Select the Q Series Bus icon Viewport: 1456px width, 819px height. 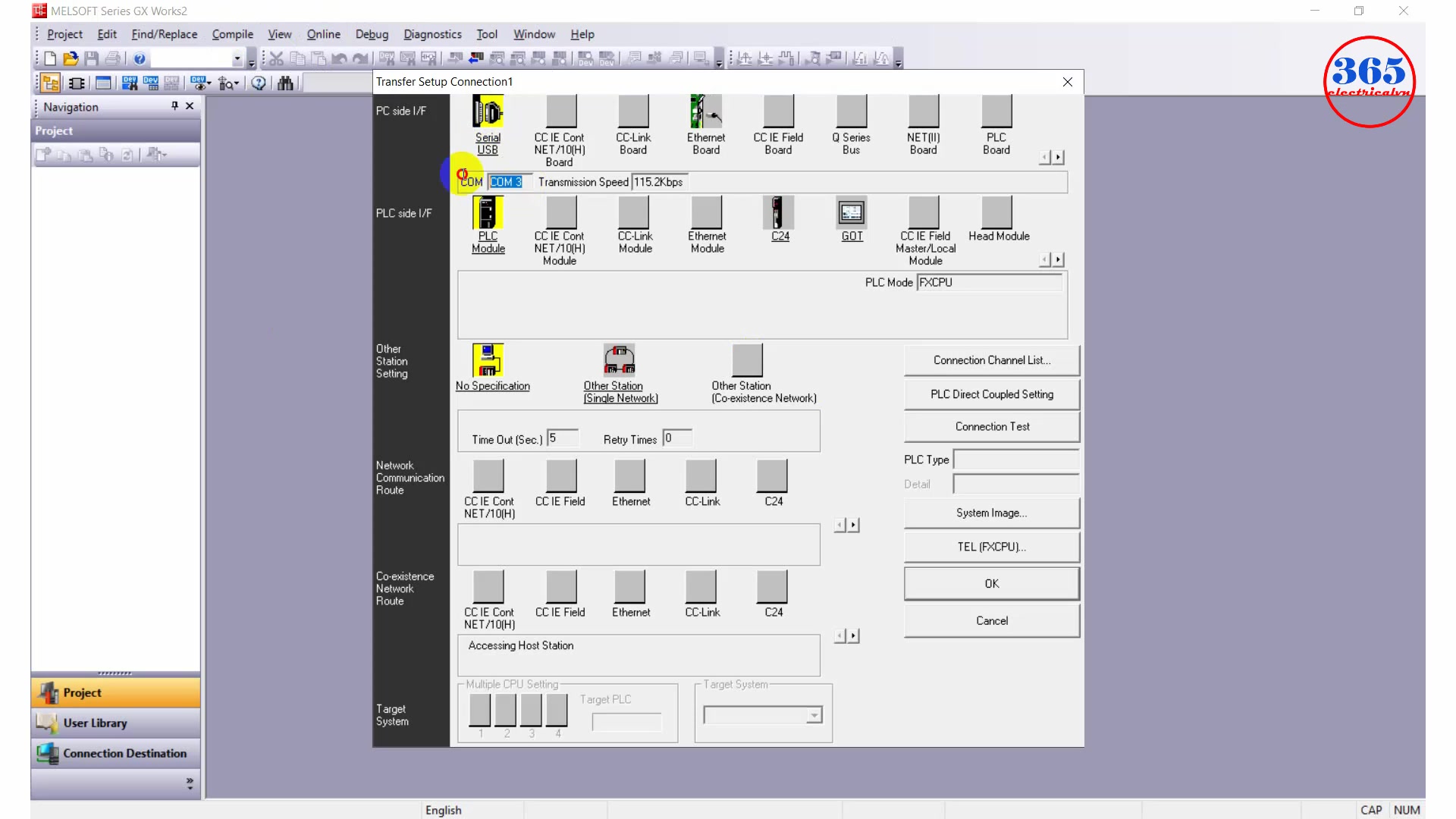pos(851,111)
